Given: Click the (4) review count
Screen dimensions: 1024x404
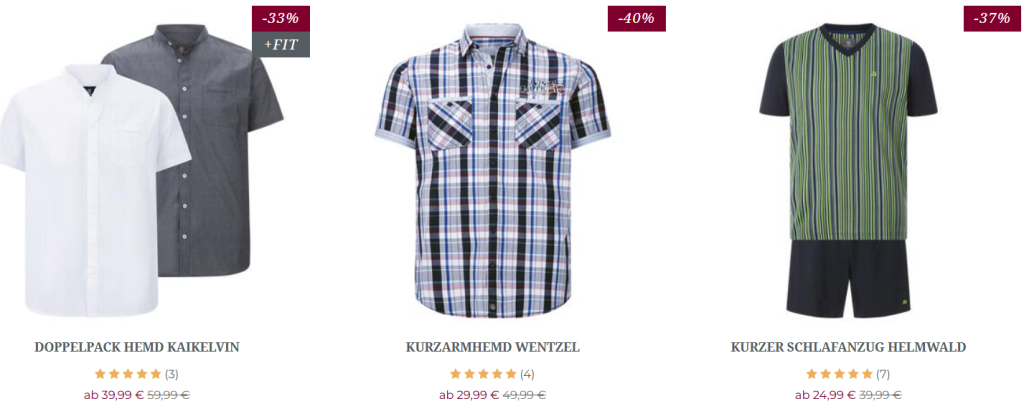Looking at the screenshot, I should point(527,375).
